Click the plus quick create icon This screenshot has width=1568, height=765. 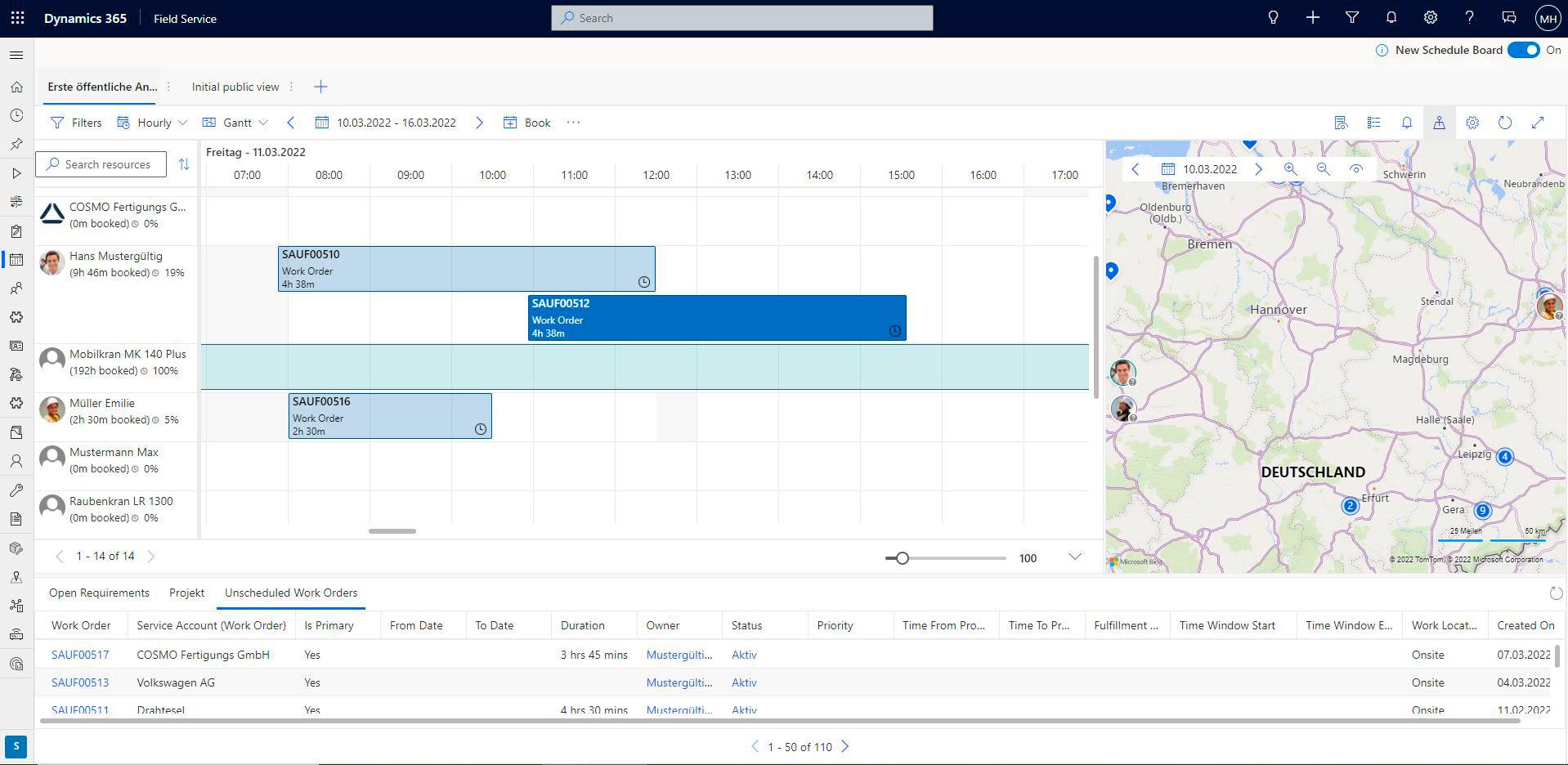[x=1312, y=18]
